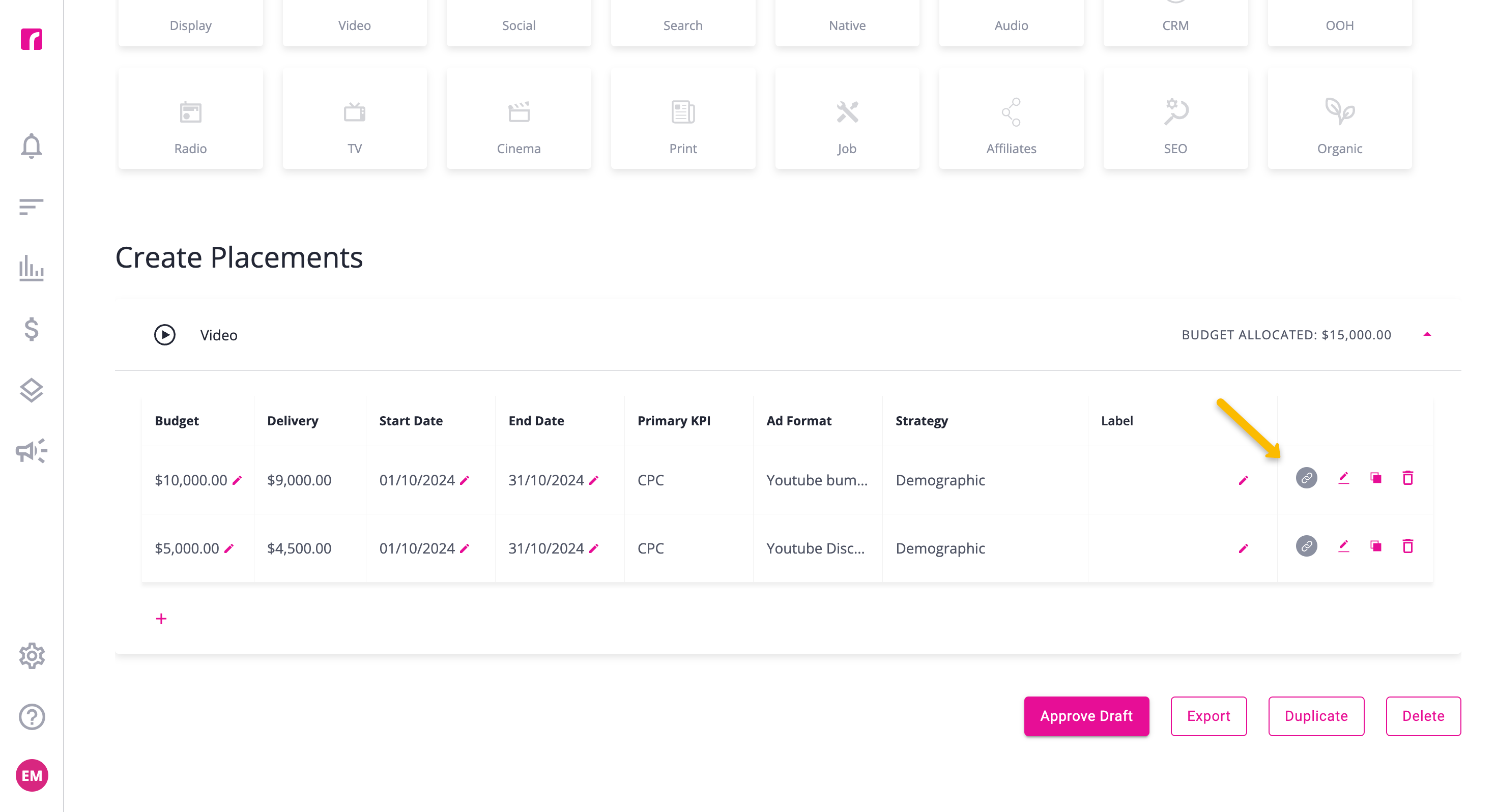1496x812 pixels.
Task: Delete the Youtube bum... placement row
Action: [1408, 478]
